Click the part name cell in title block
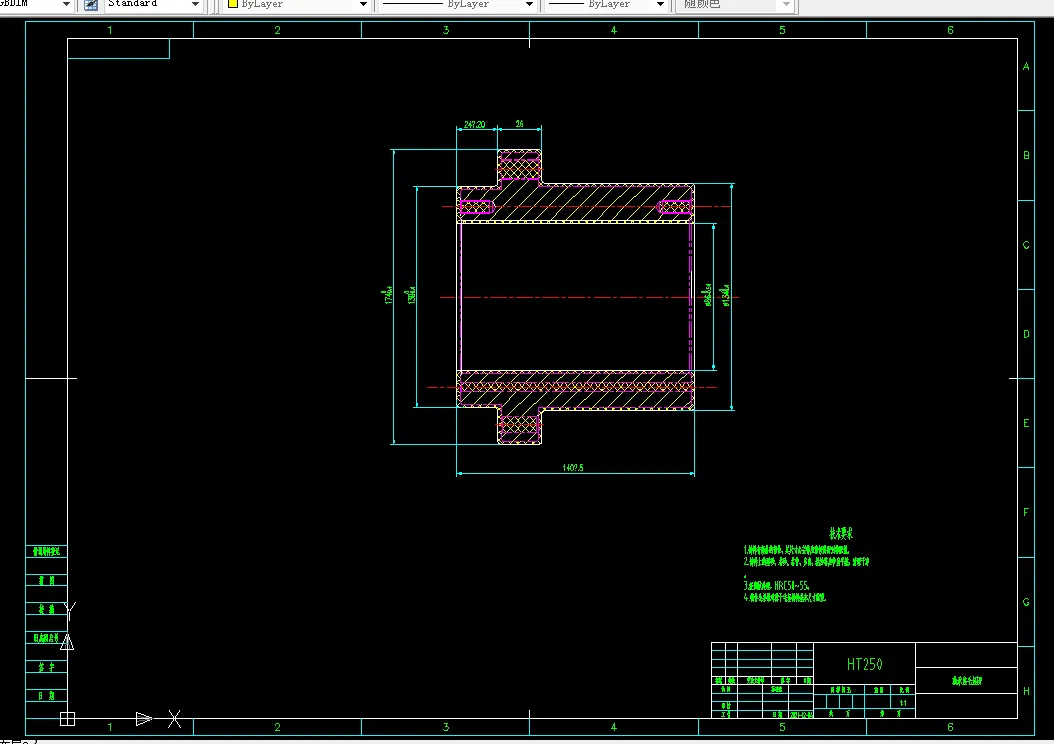This screenshot has height=744, width=1054. 967,681
